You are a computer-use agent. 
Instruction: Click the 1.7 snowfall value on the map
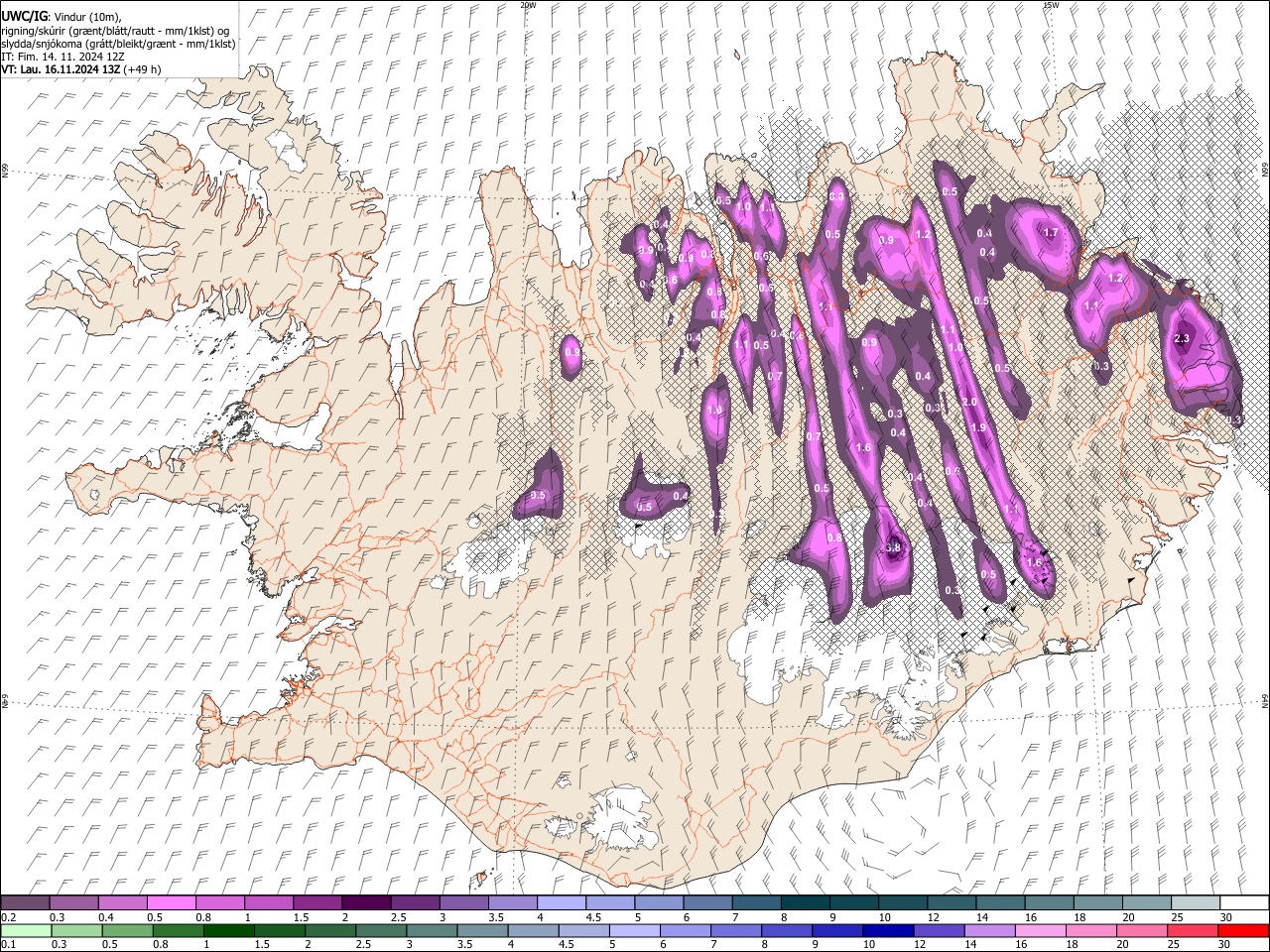coord(1052,233)
